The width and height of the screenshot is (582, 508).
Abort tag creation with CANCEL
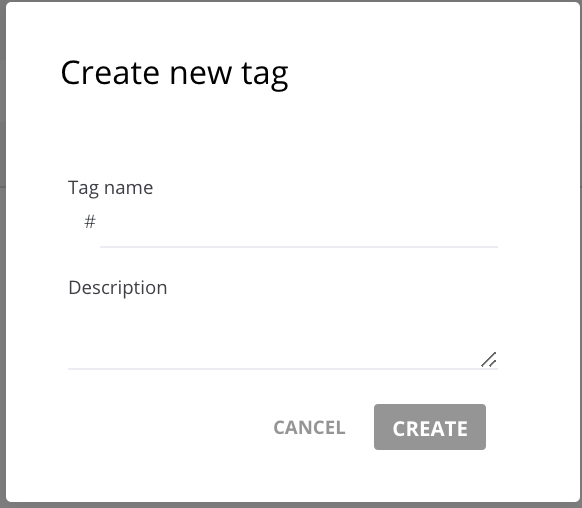309,427
